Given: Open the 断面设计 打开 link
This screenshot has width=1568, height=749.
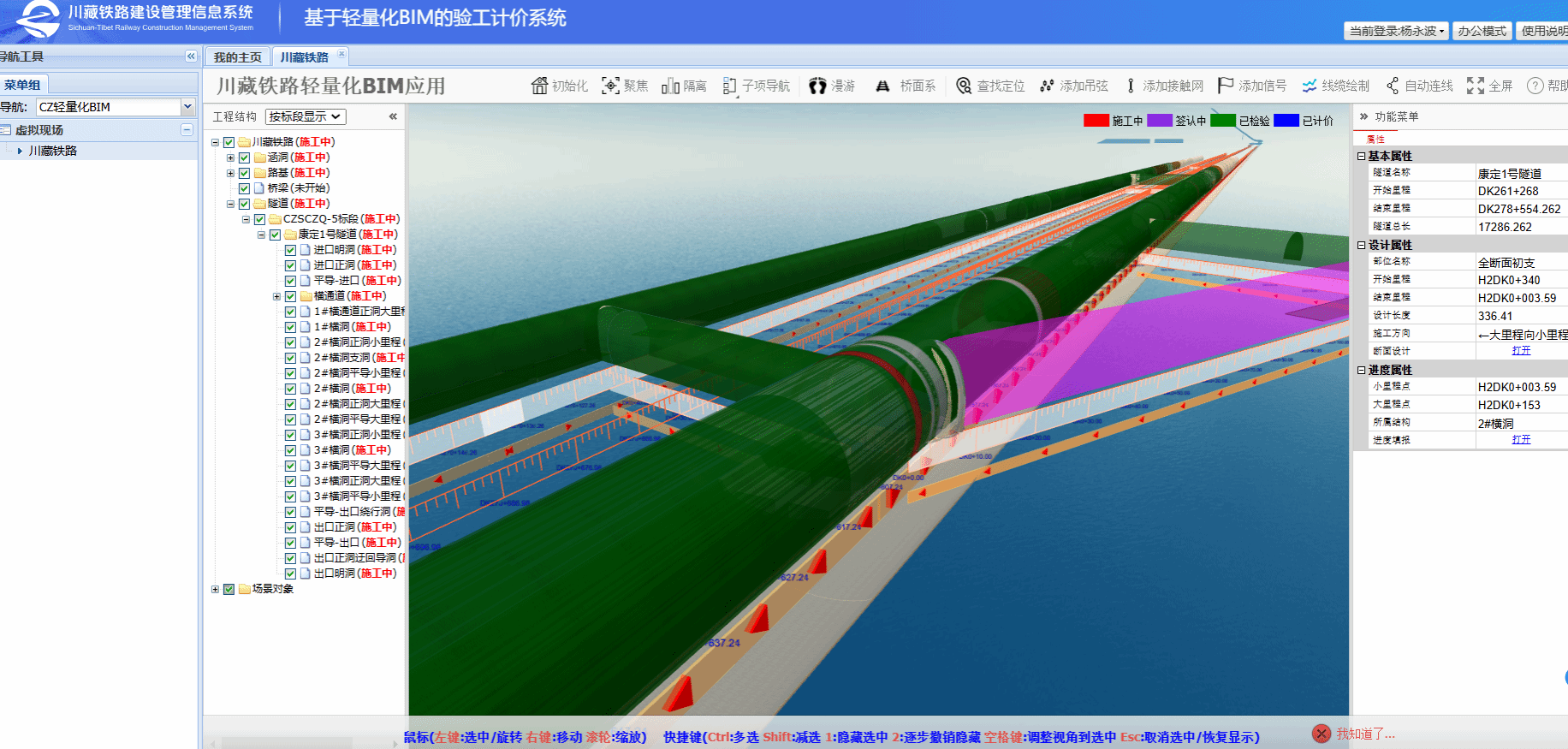Looking at the screenshot, I should pyautogui.click(x=1521, y=351).
